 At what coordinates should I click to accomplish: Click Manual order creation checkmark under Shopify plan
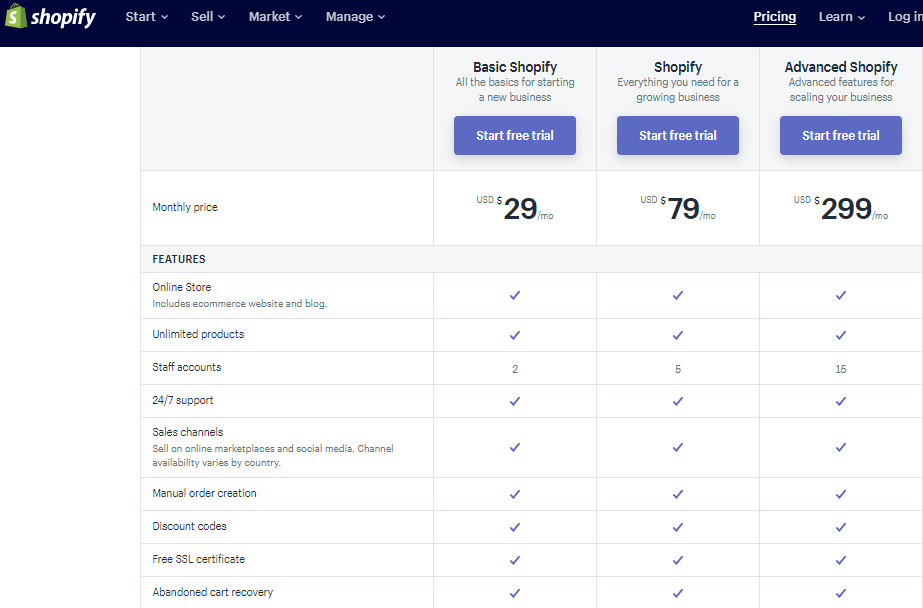coord(678,494)
